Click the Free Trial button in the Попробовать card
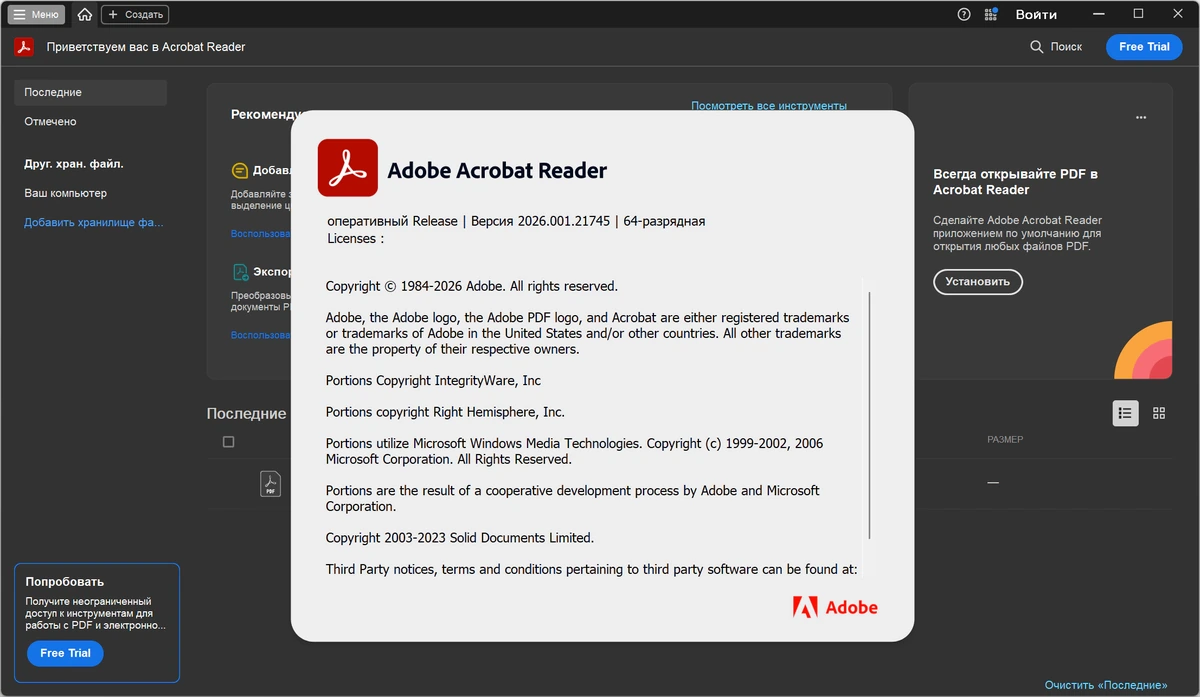The width and height of the screenshot is (1200, 697). tap(65, 653)
